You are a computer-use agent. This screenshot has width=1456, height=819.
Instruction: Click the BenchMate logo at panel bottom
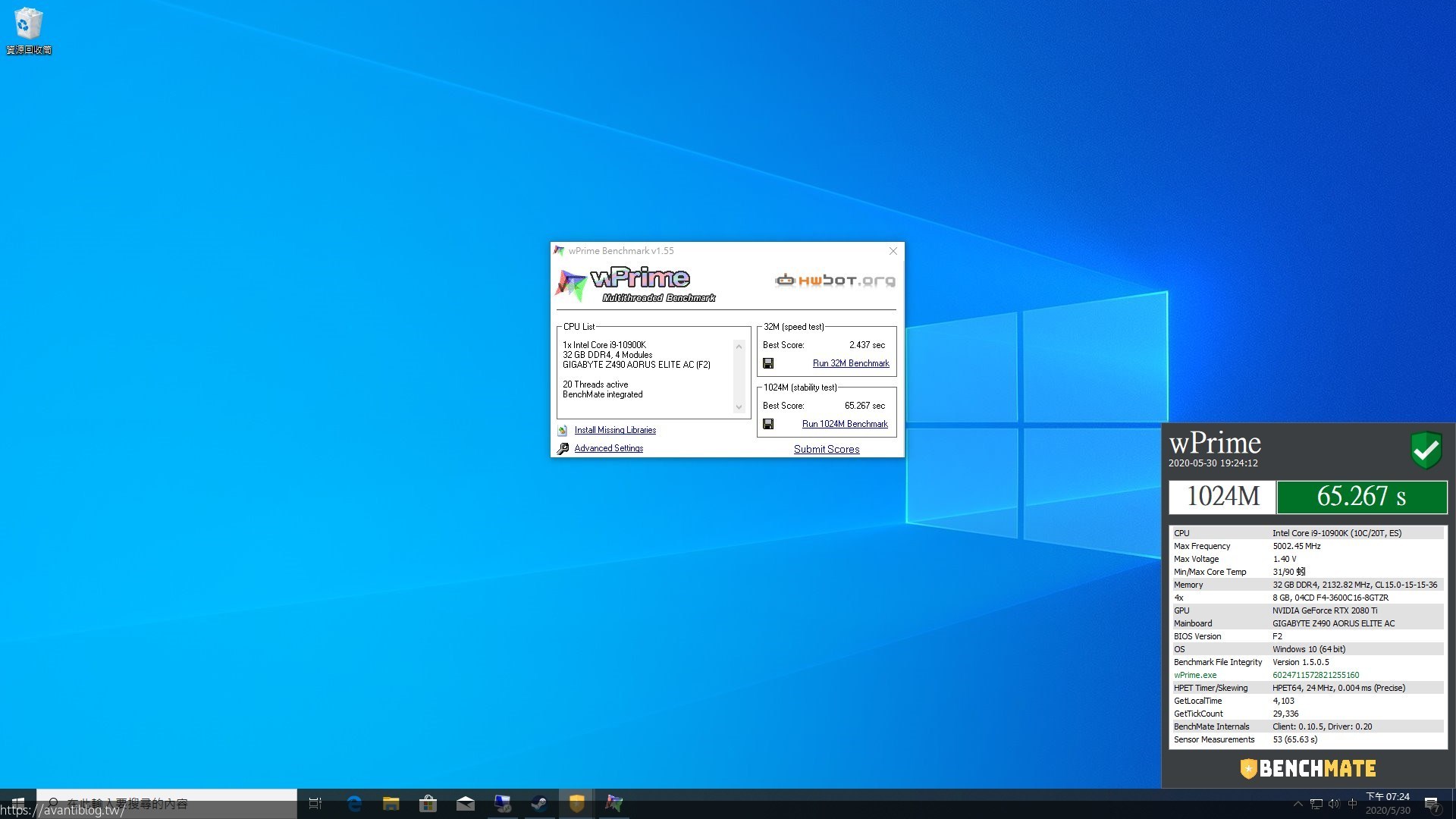point(1308,768)
